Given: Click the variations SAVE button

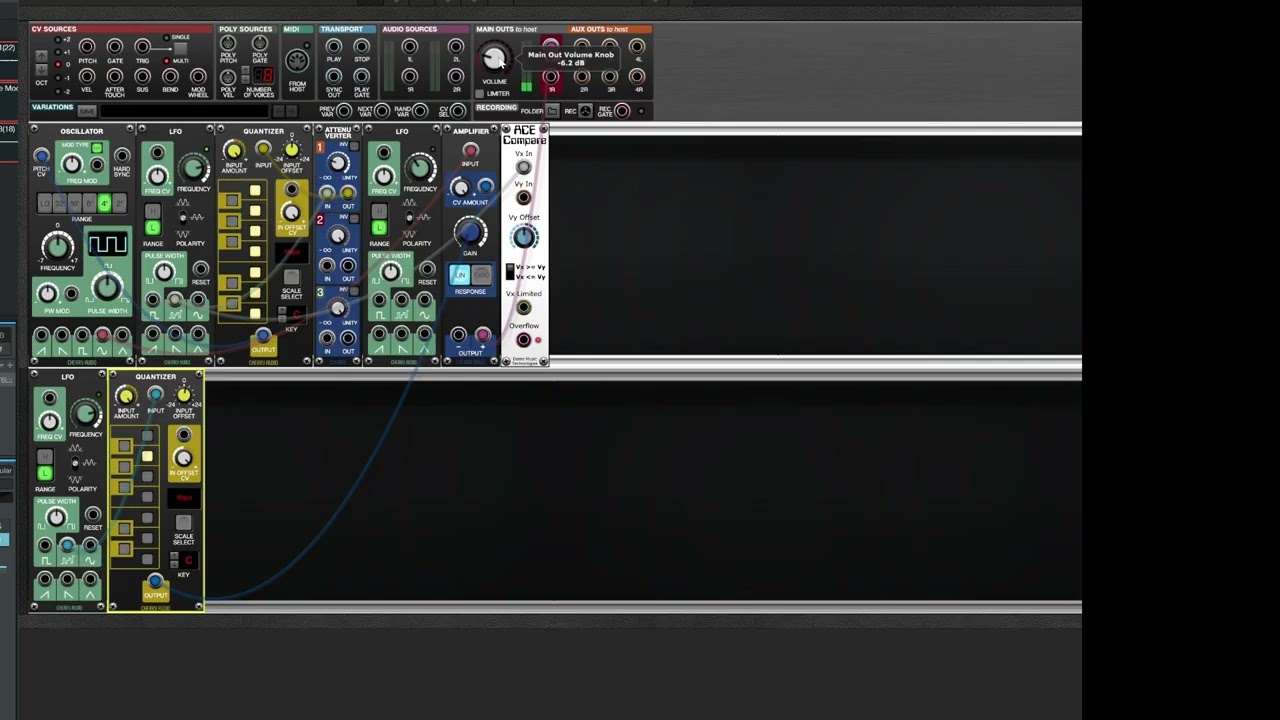Looking at the screenshot, I should (87, 111).
